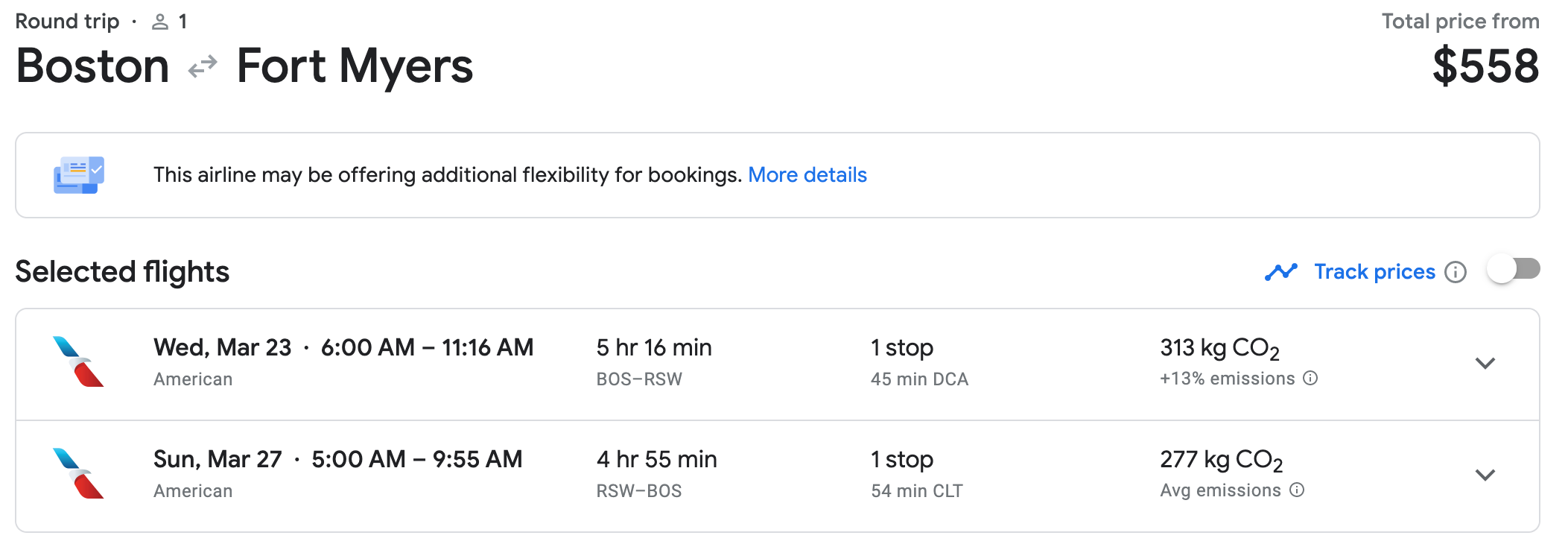Screen dimensions: 1568x550
Task: Open info icon next to Avg emissions
Action: coord(1297,490)
